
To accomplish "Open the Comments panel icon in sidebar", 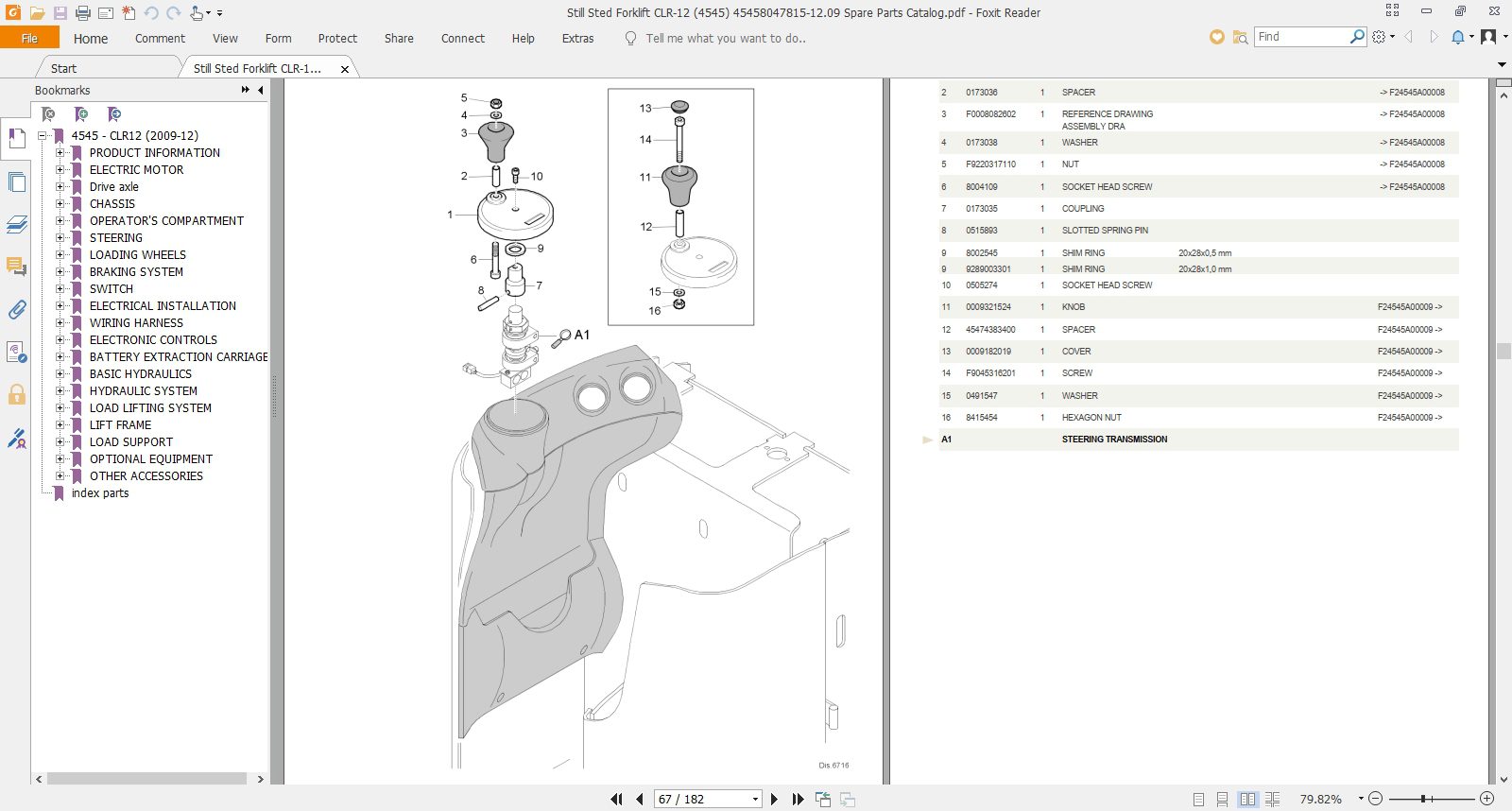I will (x=16, y=267).
